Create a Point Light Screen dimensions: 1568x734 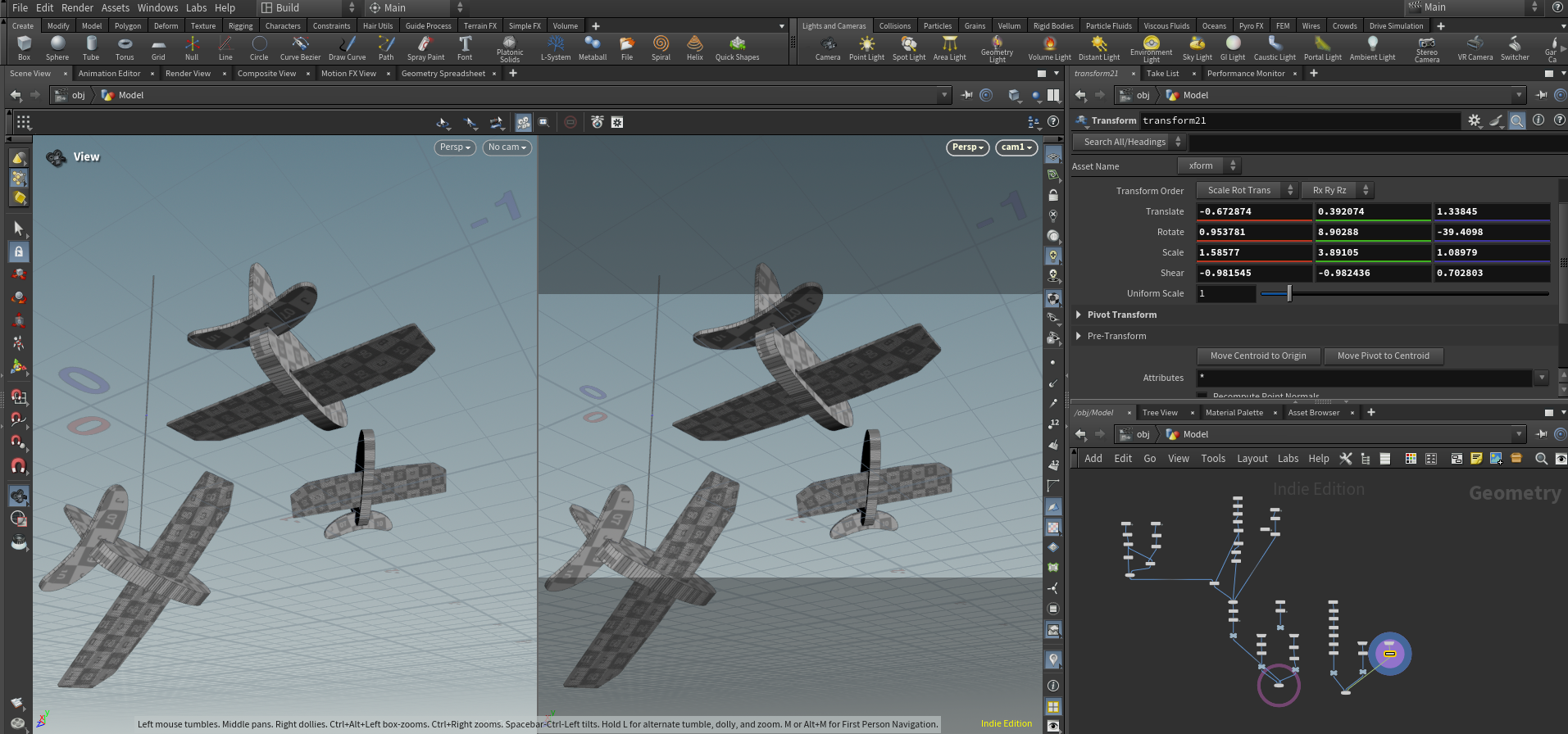click(866, 48)
